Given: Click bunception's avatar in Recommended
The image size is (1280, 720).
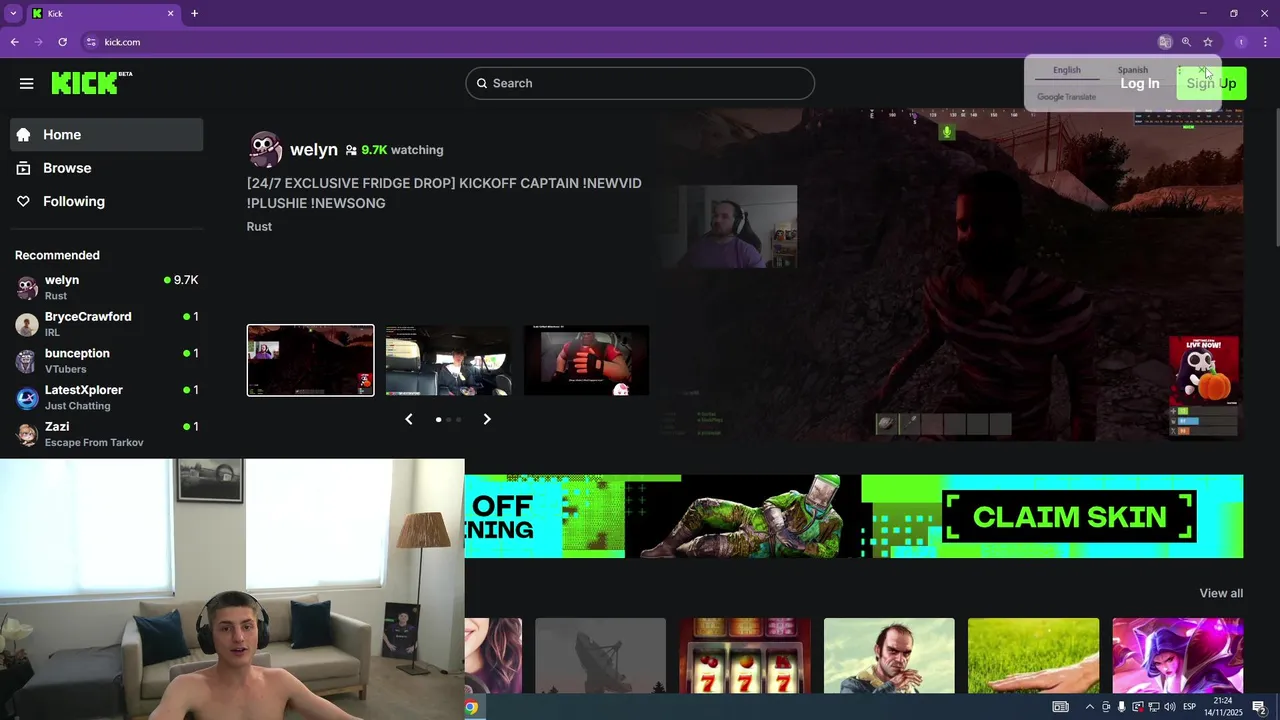Looking at the screenshot, I should pos(27,361).
